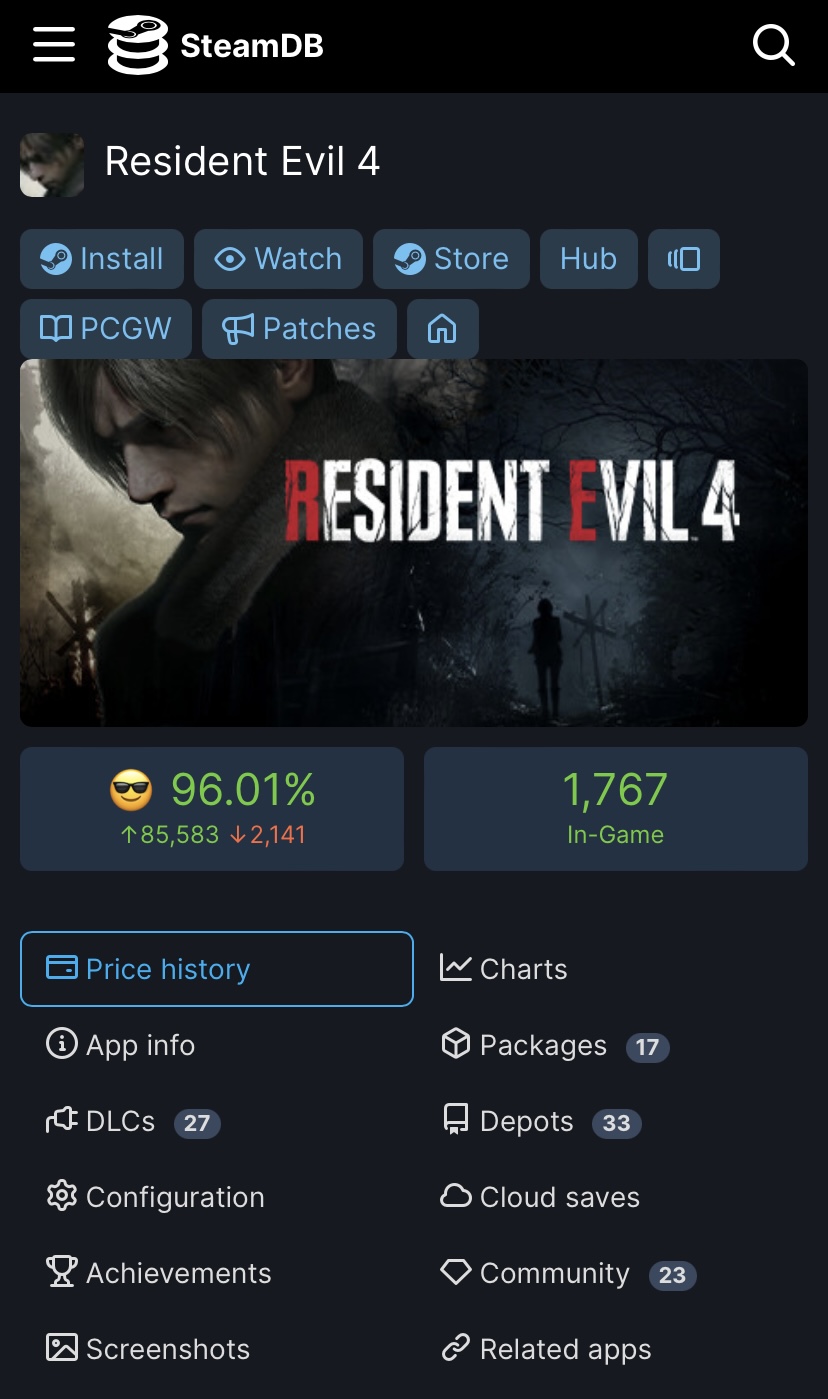The width and height of the screenshot is (828, 1399).
Task: Click the 1,767 In-Game players box
Action: 615,808
